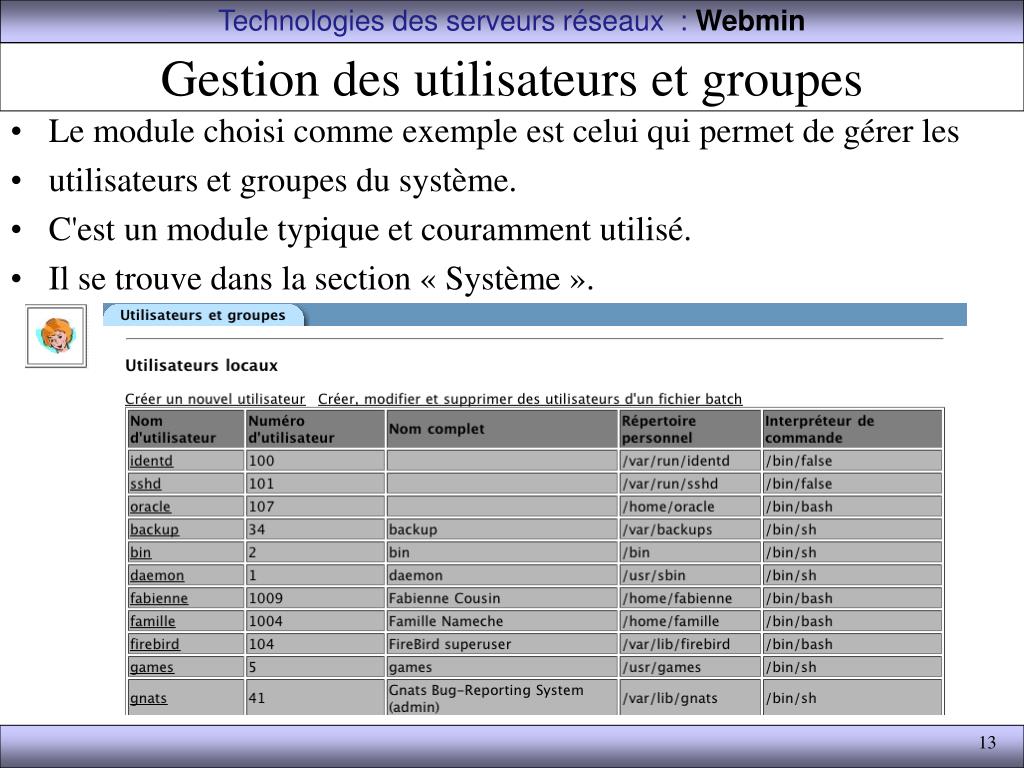This screenshot has width=1024, height=768.
Task: Click the Fabienne Cousin full name cell
Action: point(502,598)
